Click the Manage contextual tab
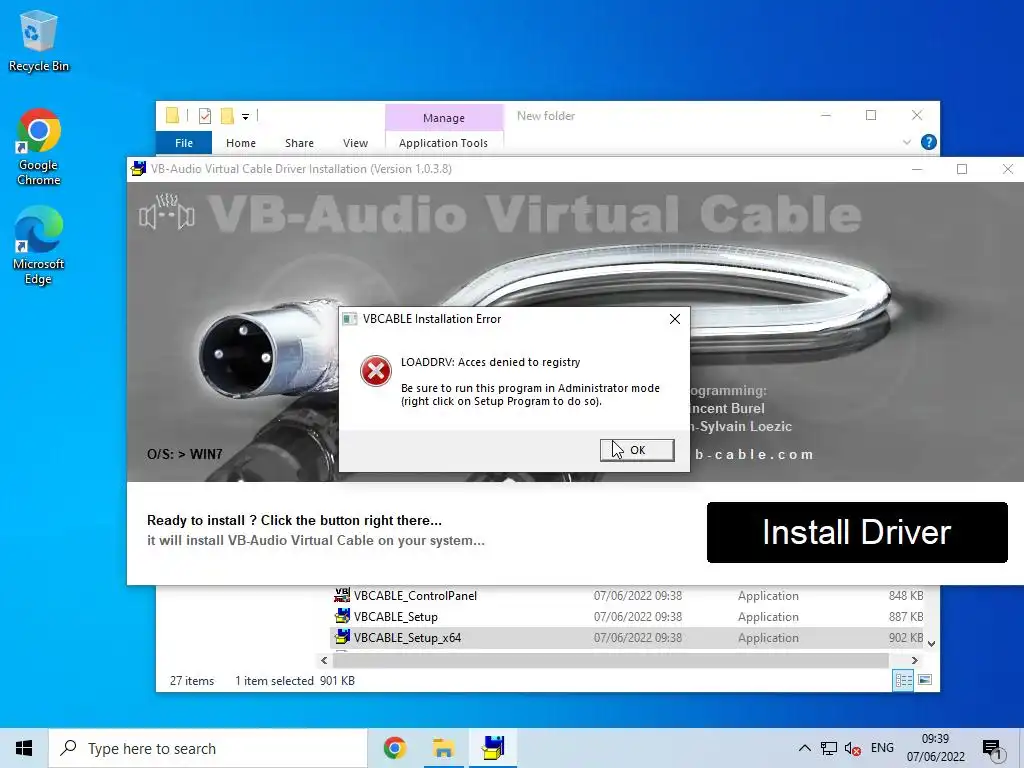Viewport: 1024px width, 768px height. tap(443, 118)
